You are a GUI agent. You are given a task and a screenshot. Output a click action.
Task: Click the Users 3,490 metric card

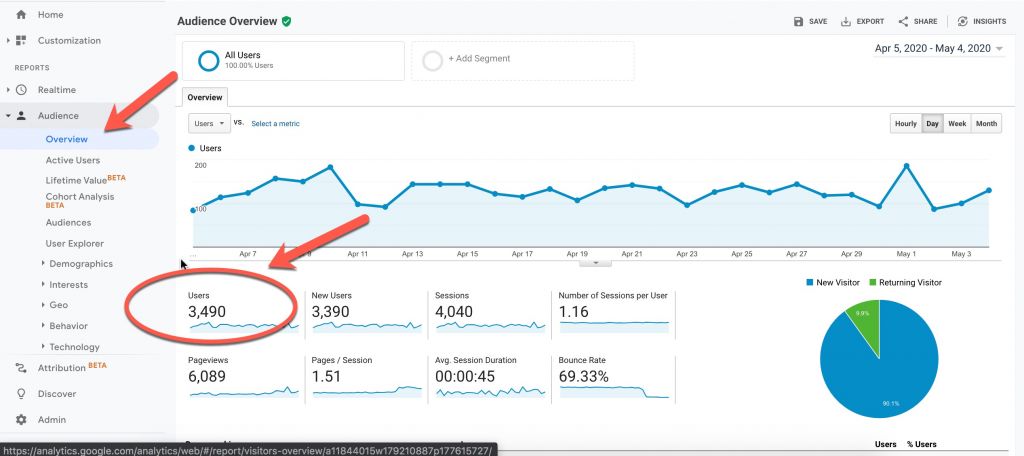(x=243, y=314)
